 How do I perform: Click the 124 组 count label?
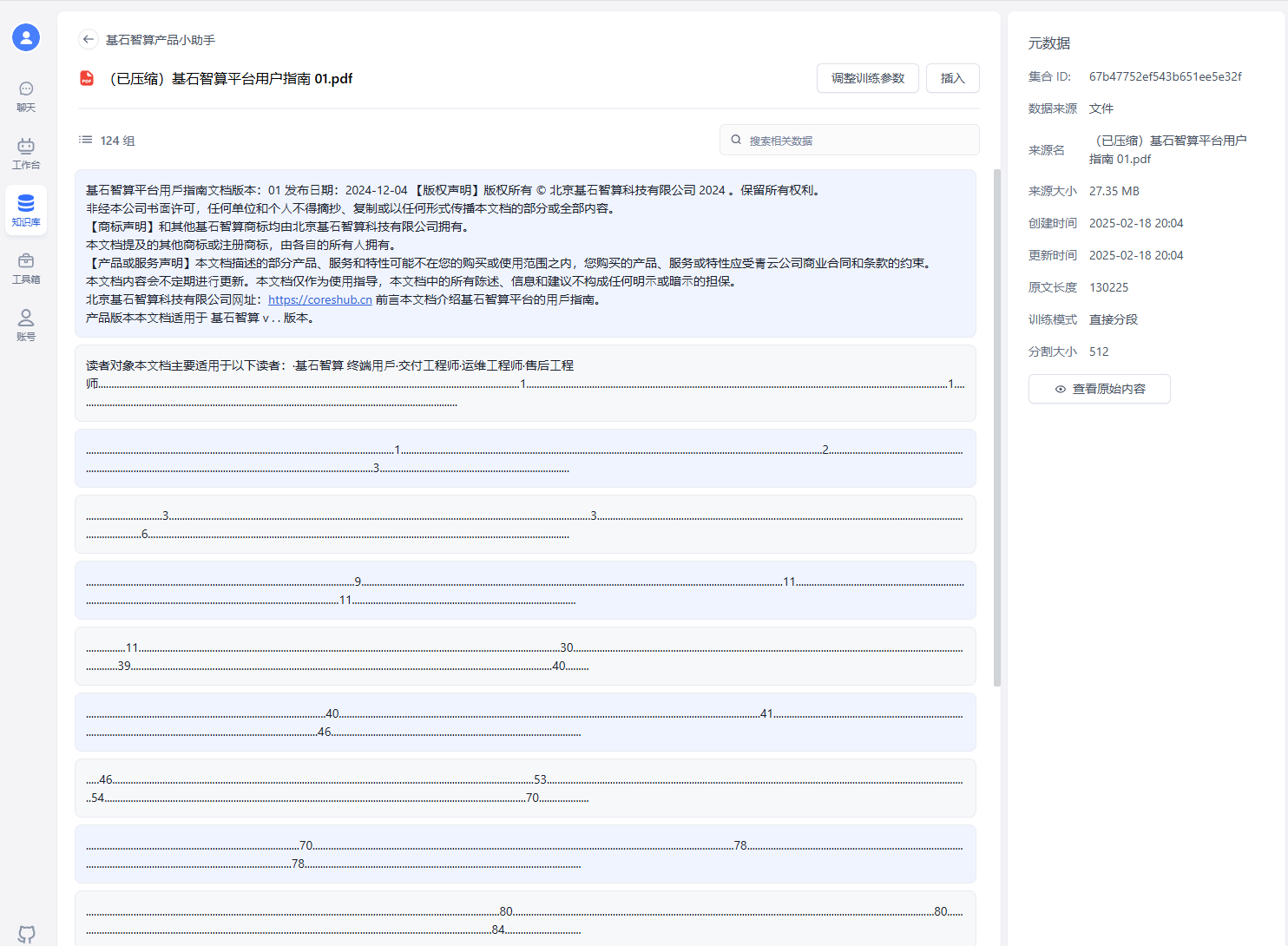coord(117,141)
